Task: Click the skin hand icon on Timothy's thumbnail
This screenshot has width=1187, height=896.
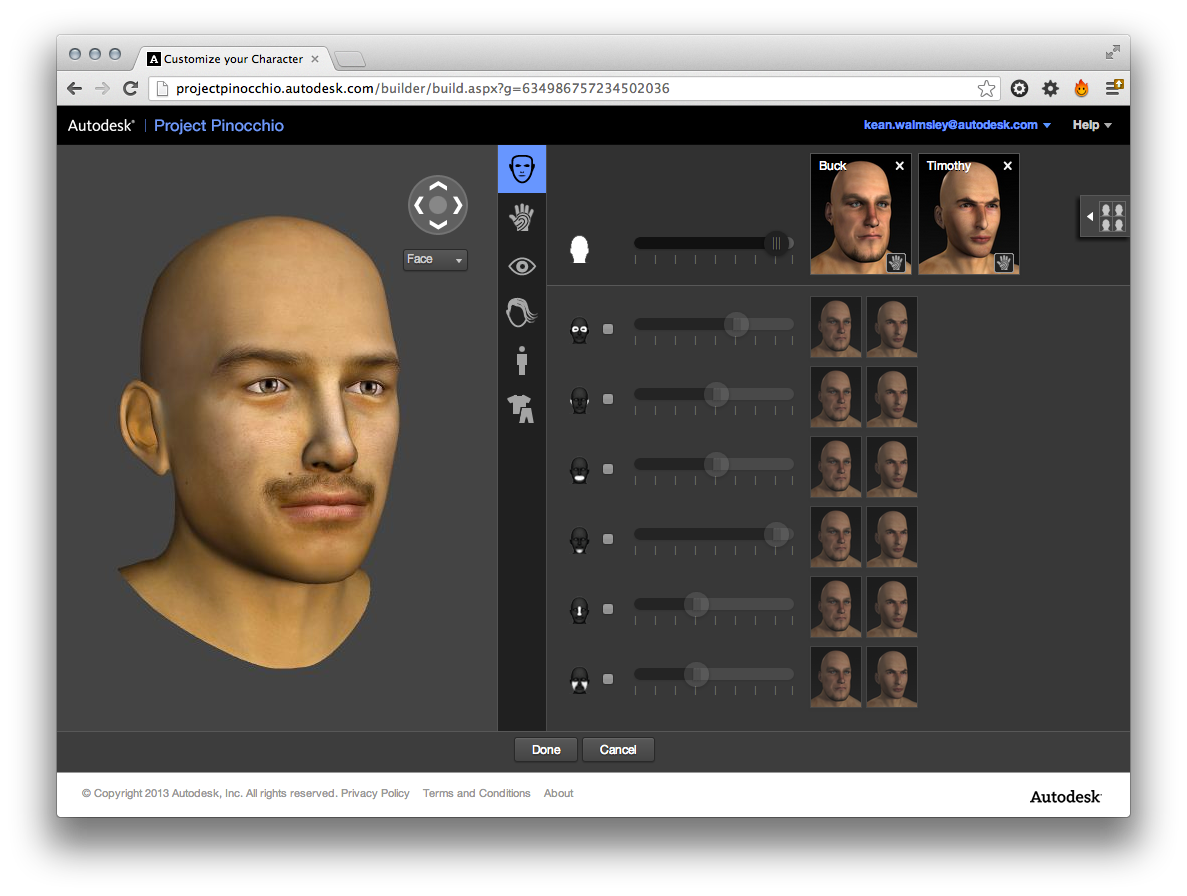Action: pyautogui.click(x=1004, y=262)
